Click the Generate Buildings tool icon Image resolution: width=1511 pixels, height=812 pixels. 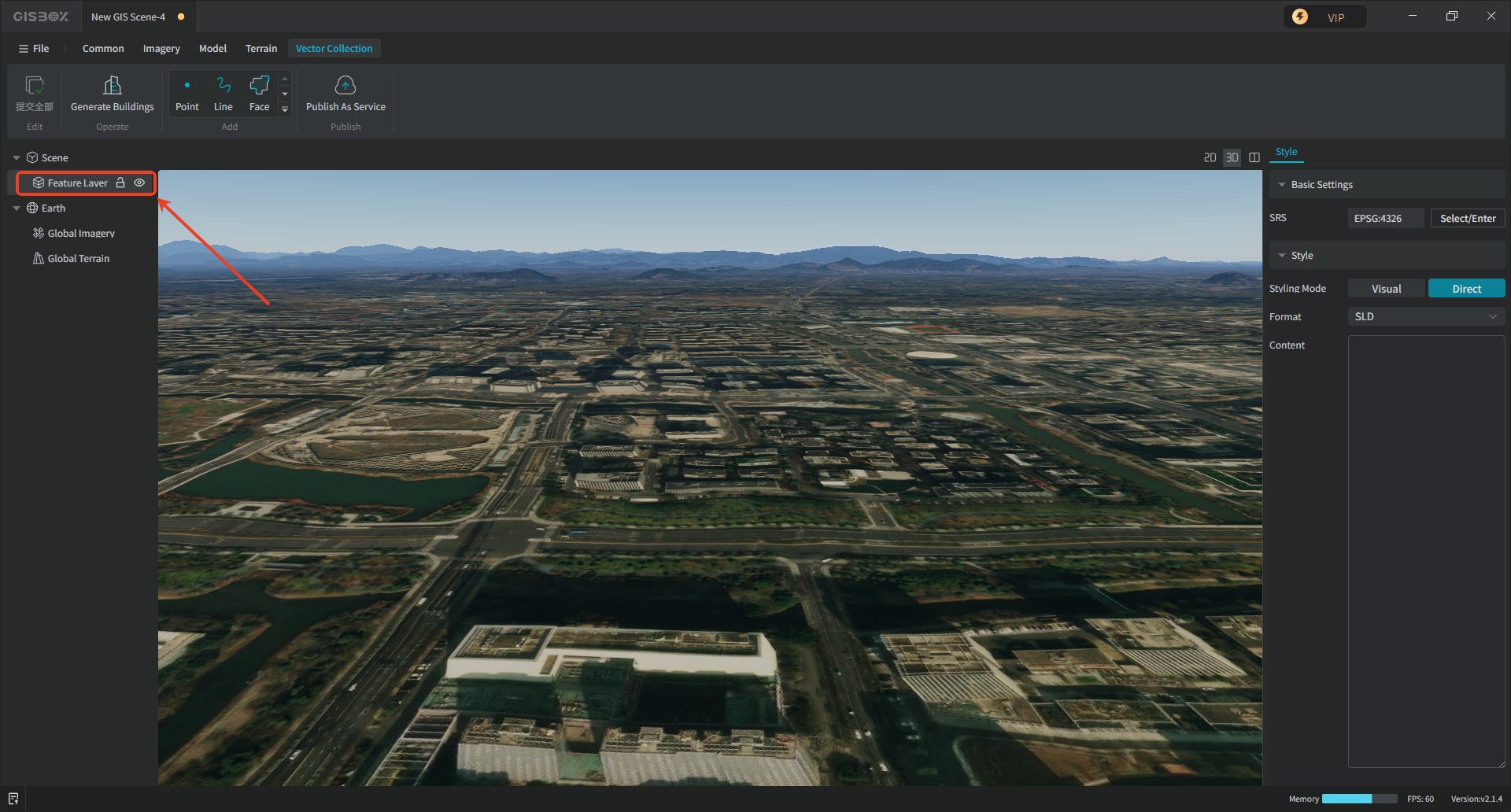click(113, 85)
